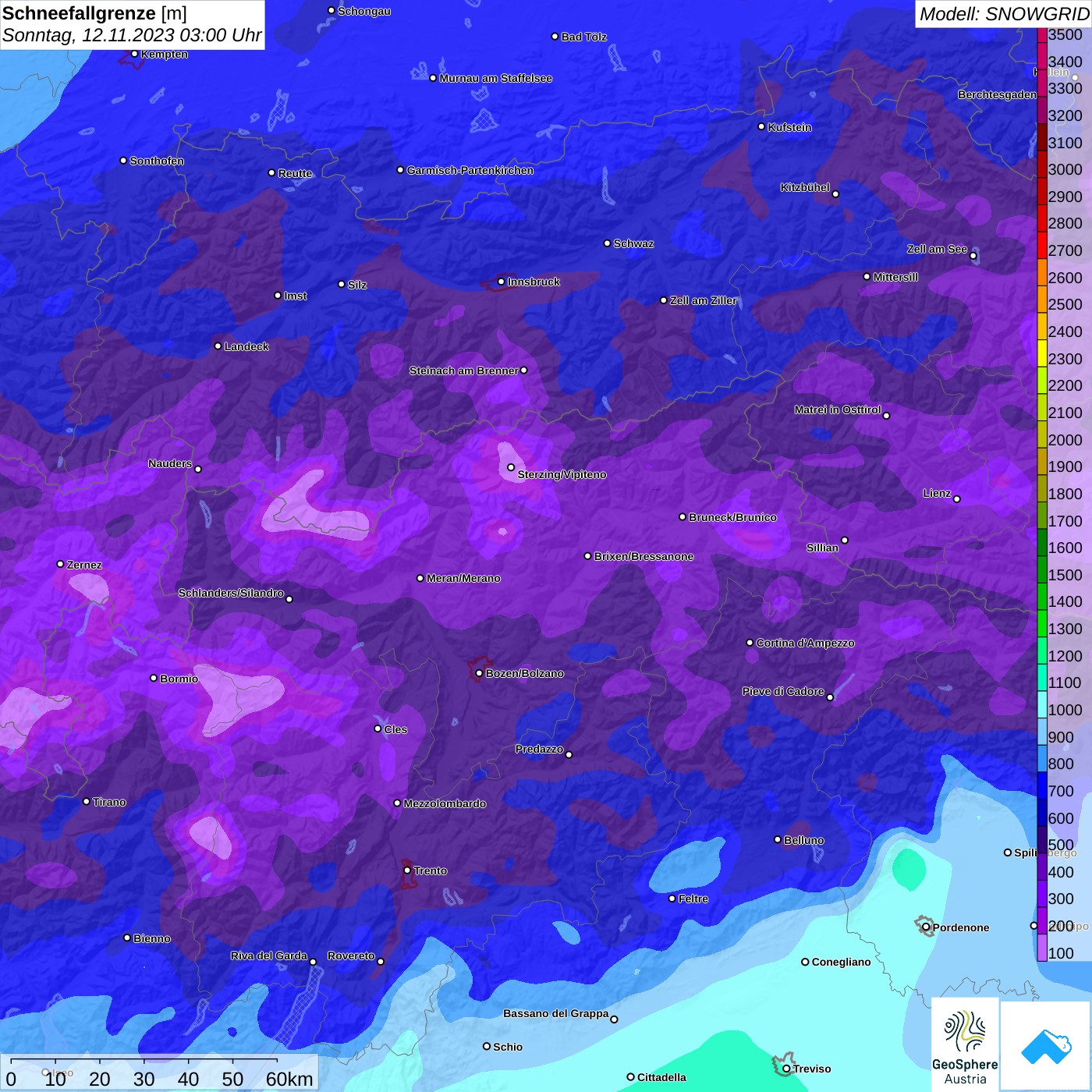1092x1092 pixels.
Task: Click the Bormio city marker dot
Action: [154, 678]
